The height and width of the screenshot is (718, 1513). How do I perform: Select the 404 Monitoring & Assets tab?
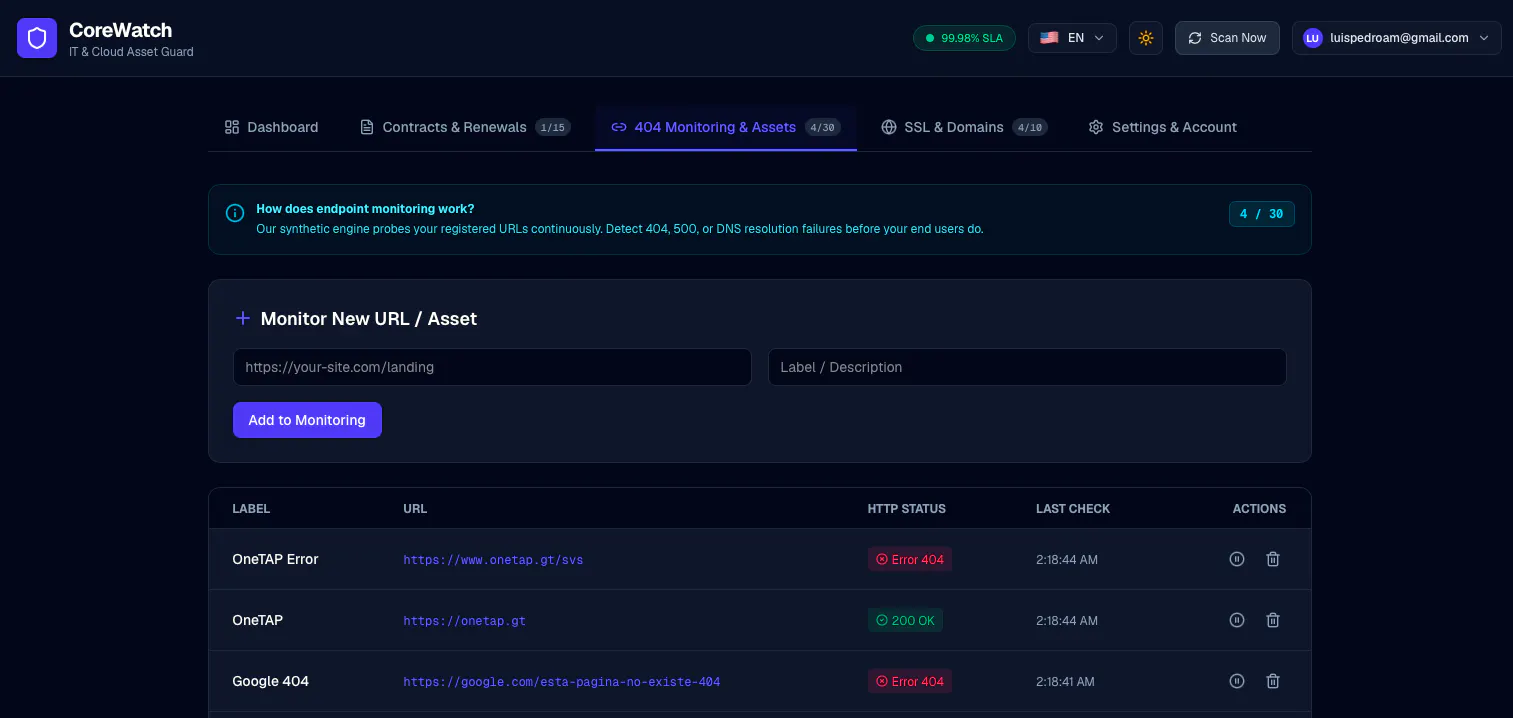click(x=725, y=127)
